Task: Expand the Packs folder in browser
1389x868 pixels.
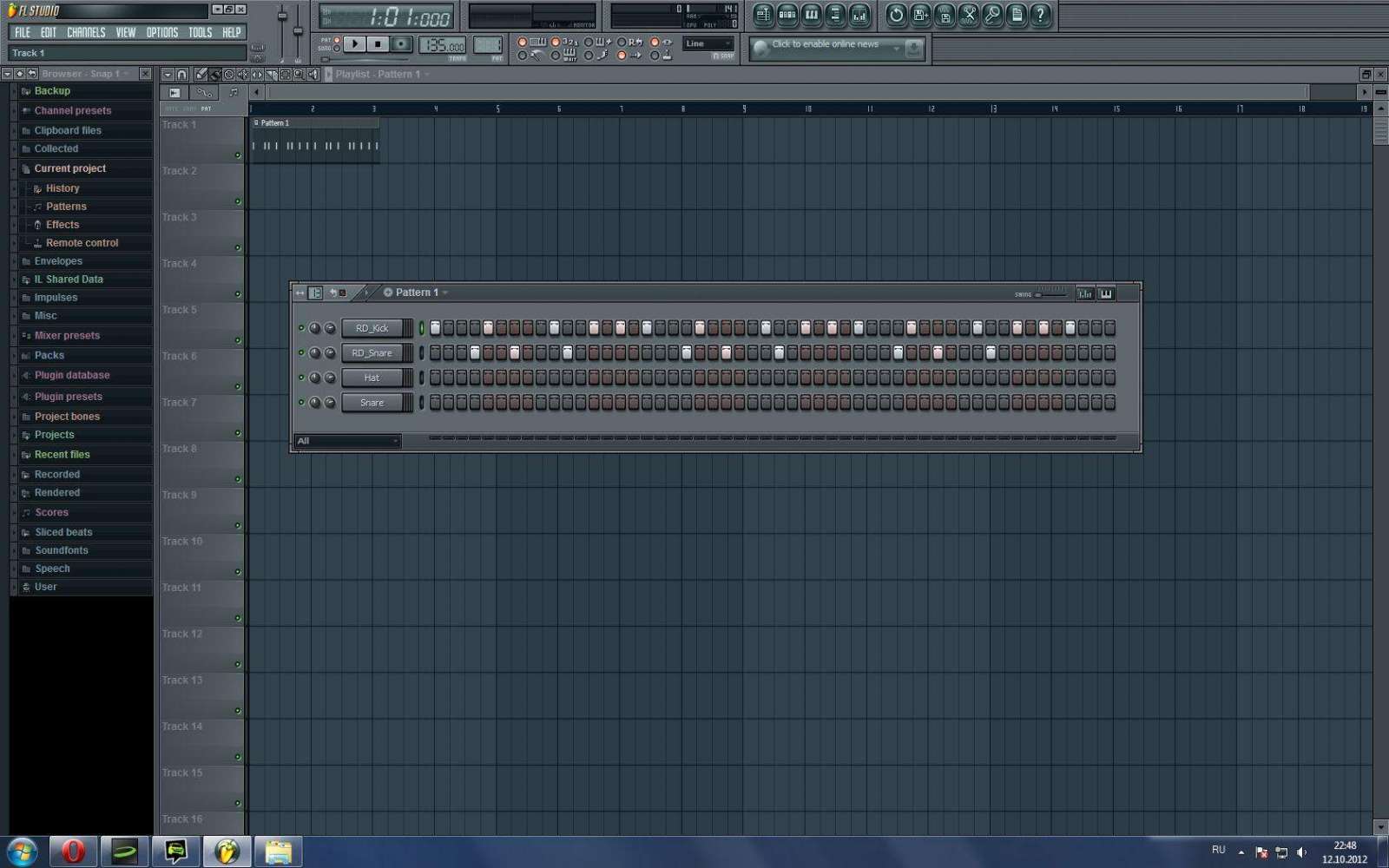Action: pos(49,356)
